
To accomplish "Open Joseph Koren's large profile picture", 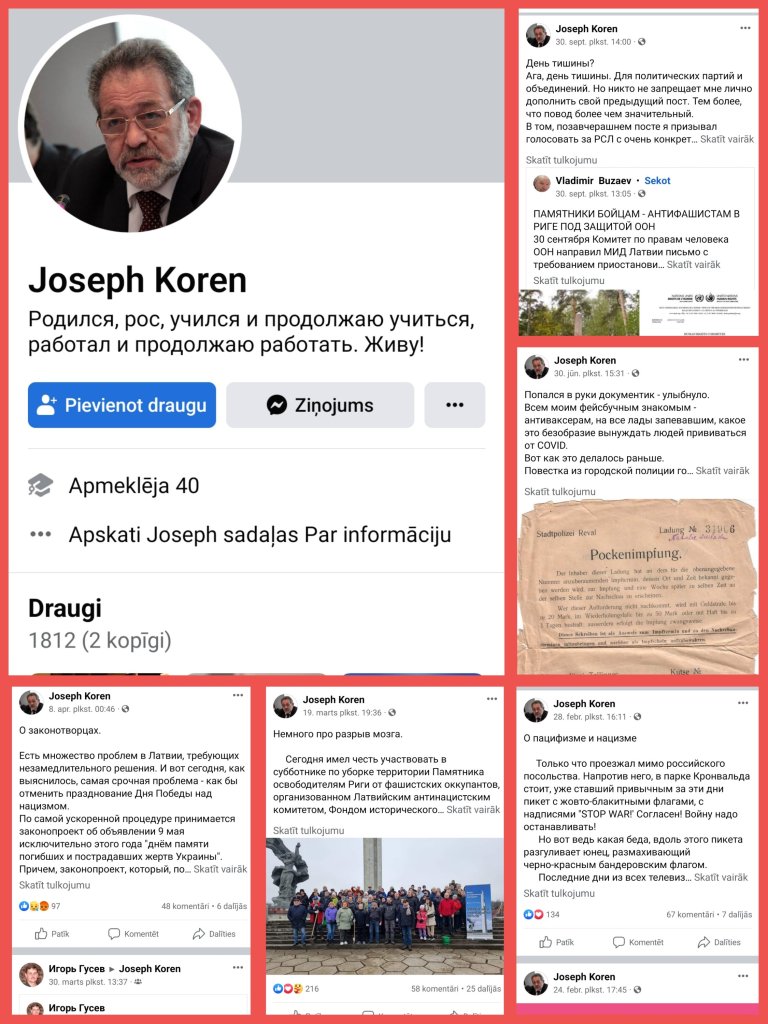I will pos(130,124).
